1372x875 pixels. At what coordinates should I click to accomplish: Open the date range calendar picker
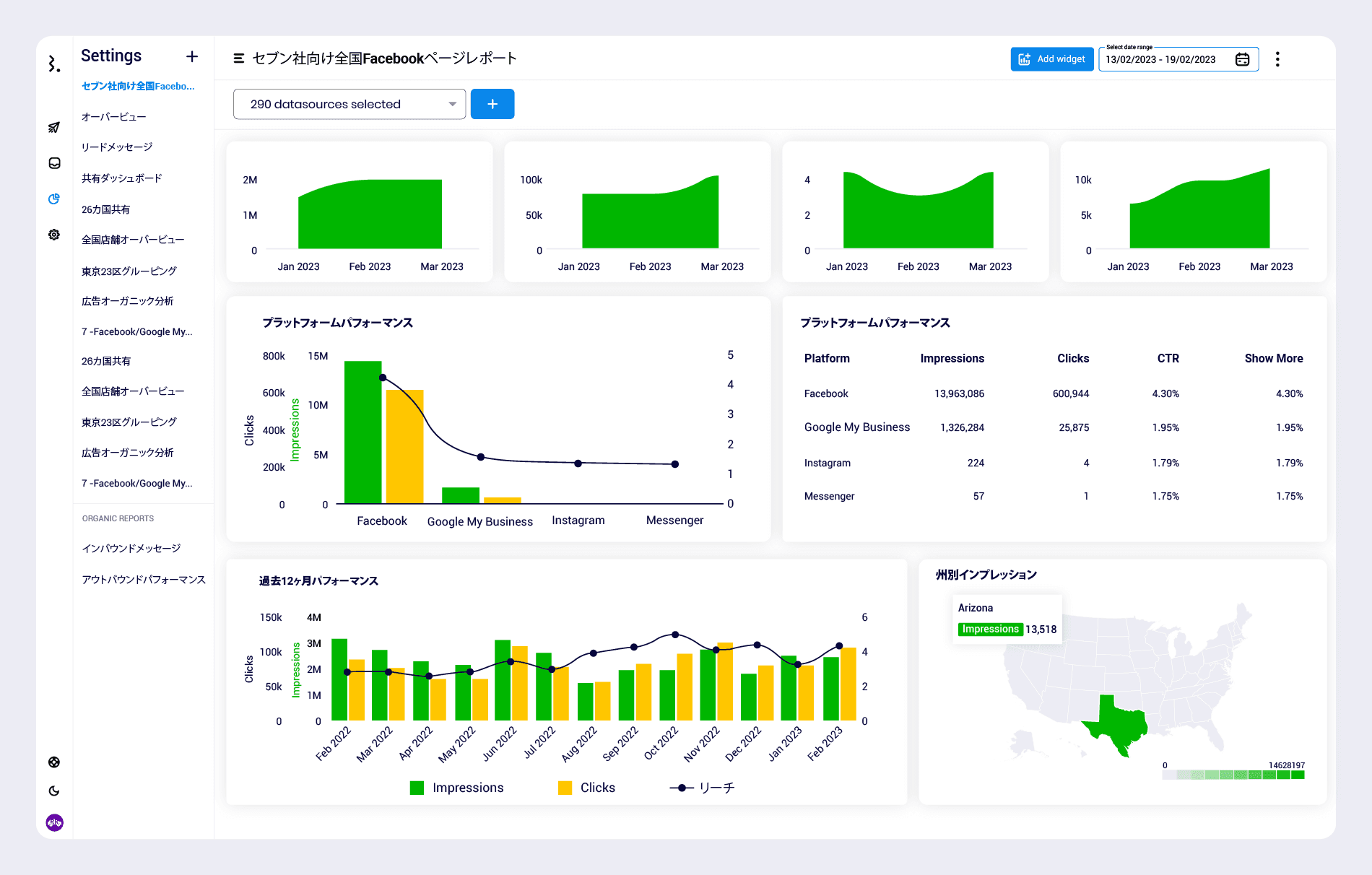1242,59
